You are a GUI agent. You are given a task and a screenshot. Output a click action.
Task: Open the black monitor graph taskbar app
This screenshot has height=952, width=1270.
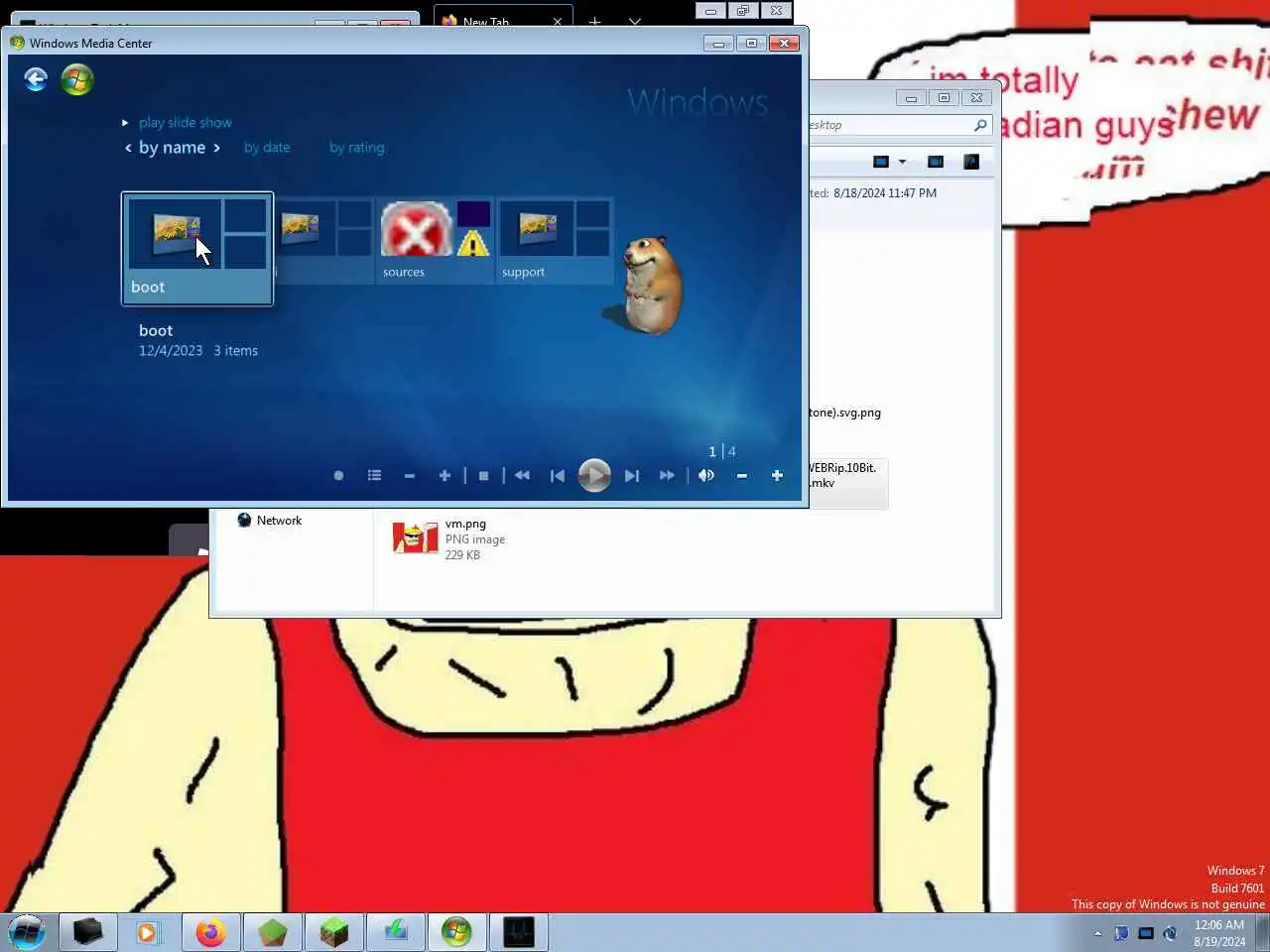point(519,932)
